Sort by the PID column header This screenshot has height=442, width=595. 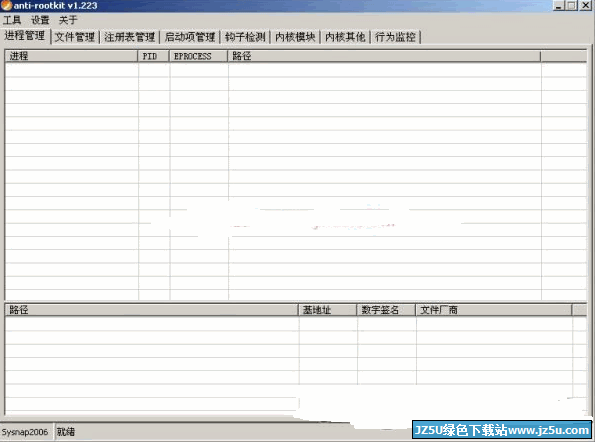[x=153, y=56]
